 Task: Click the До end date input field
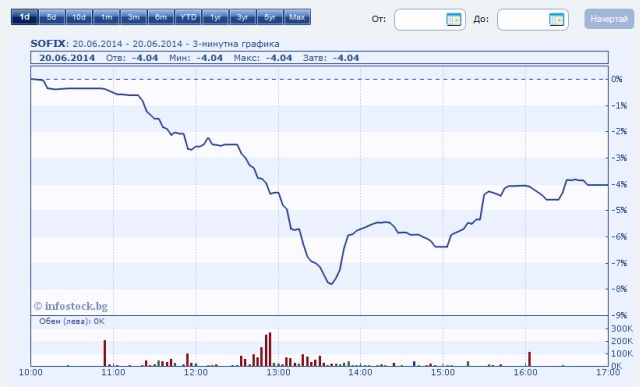pos(533,20)
